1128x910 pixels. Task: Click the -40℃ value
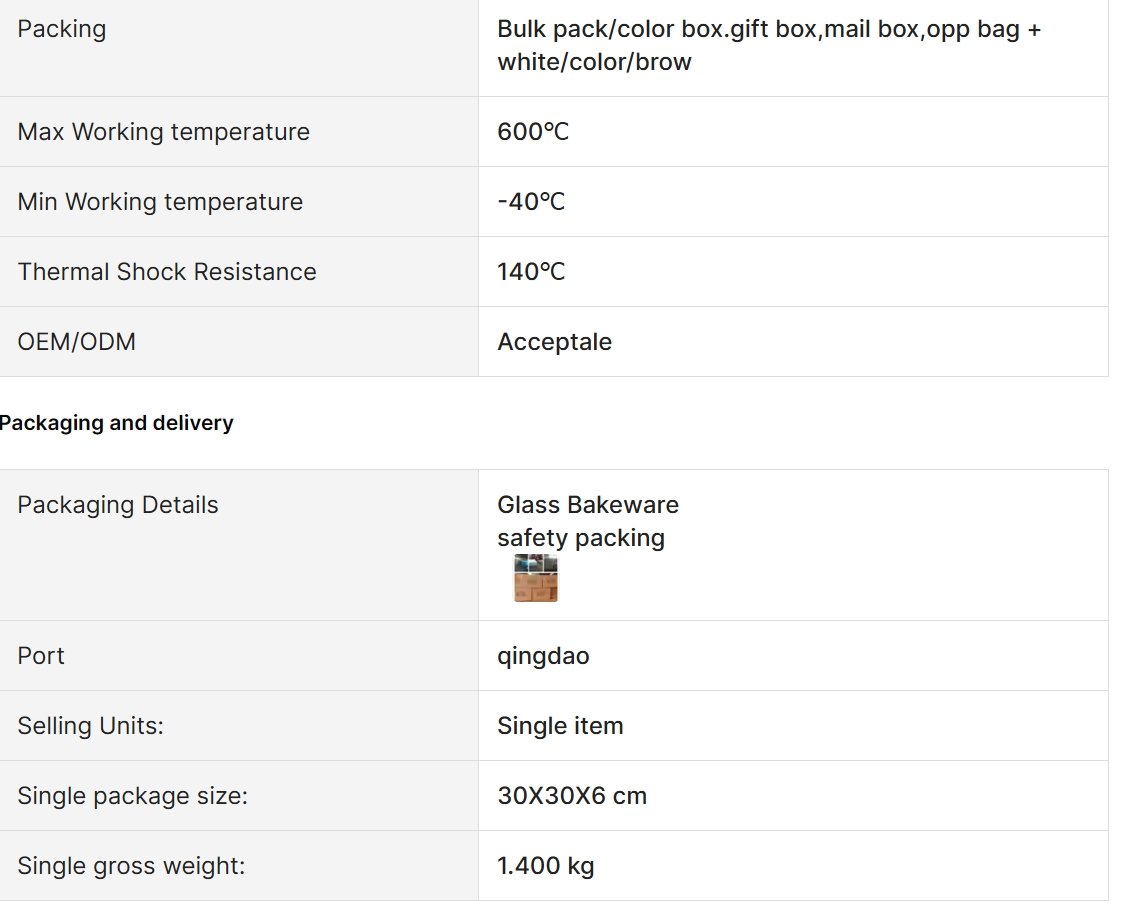(x=531, y=201)
